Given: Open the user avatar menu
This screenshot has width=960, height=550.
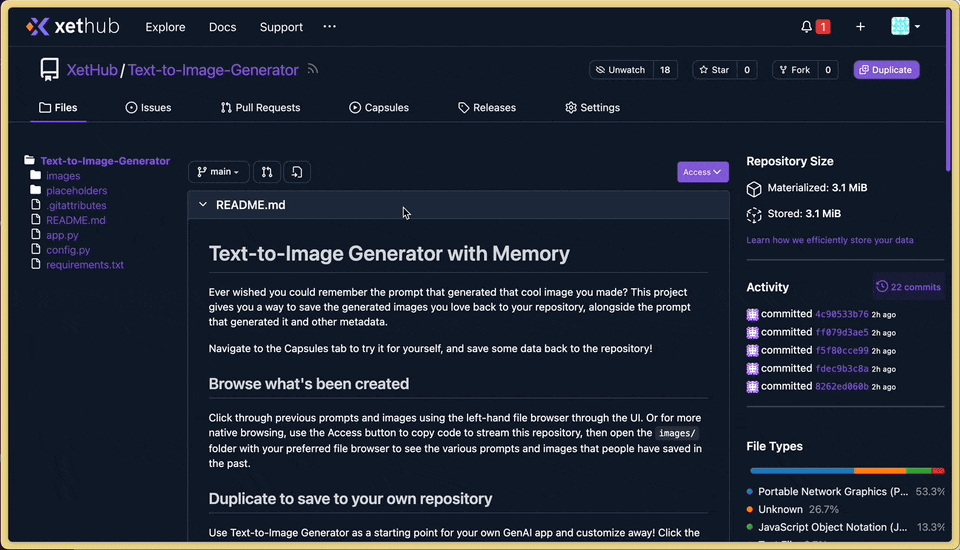Looking at the screenshot, I should click(905, 26).
